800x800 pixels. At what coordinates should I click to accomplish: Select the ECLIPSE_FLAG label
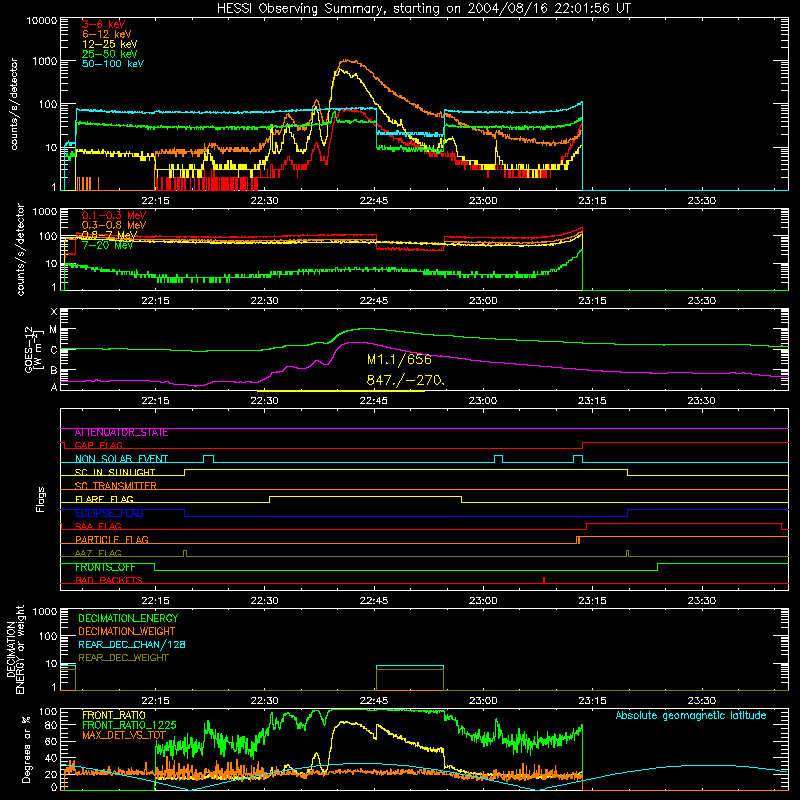109,513
